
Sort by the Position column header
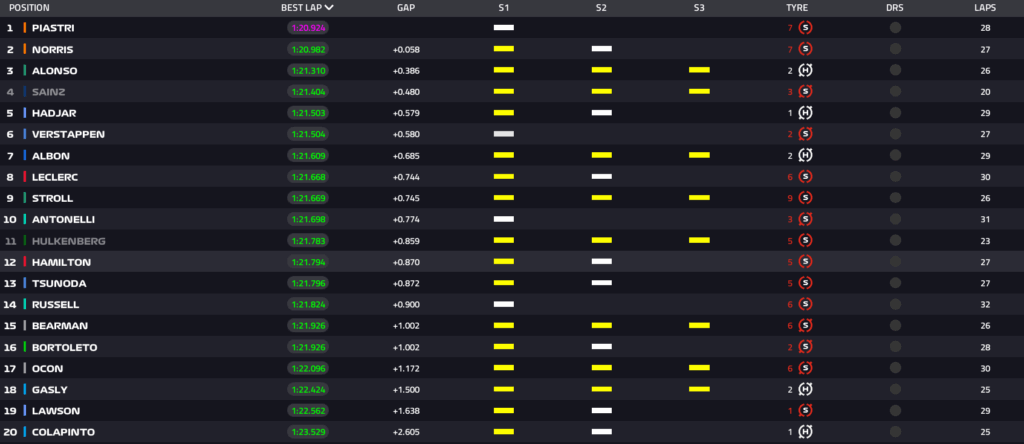pyautogui.click(x=28, y=7)
